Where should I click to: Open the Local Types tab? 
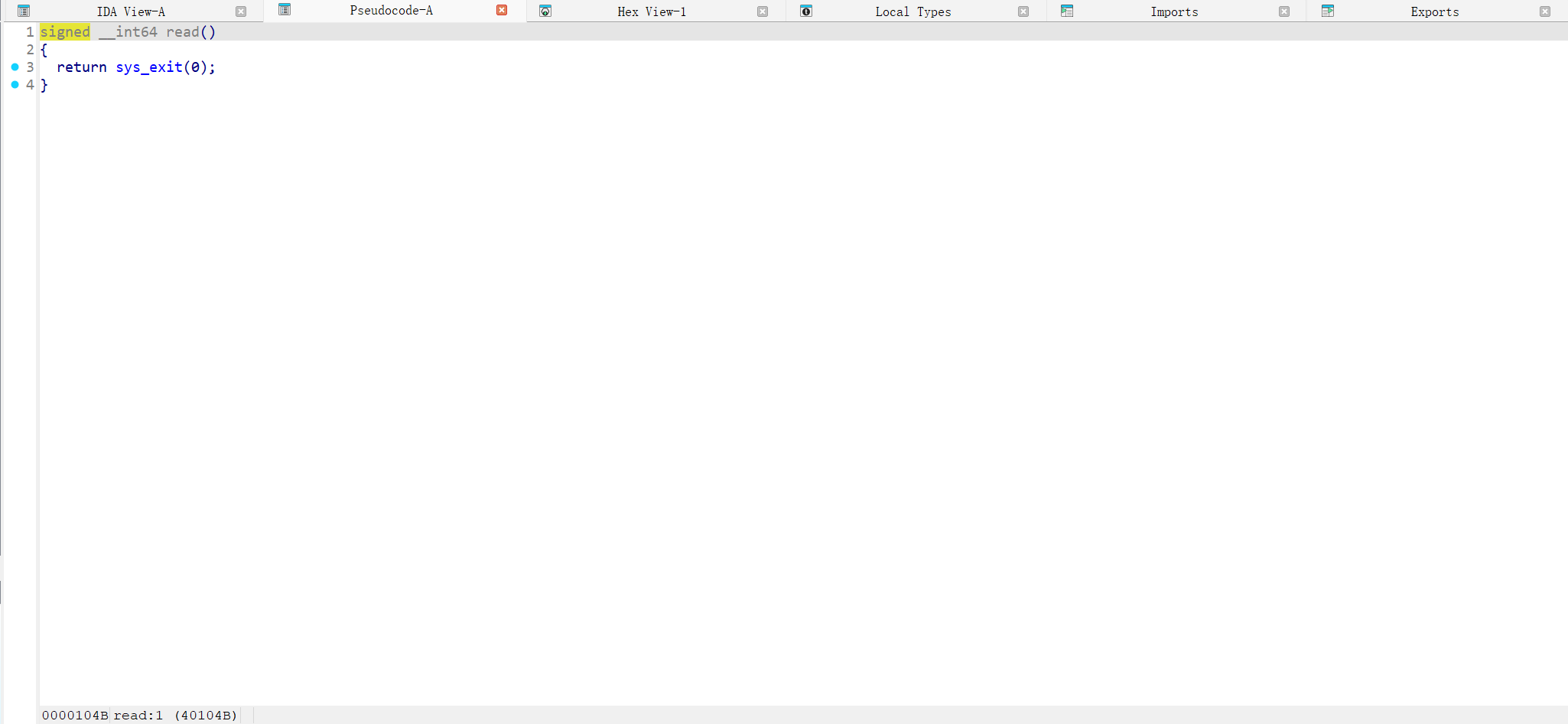[913, 11]
